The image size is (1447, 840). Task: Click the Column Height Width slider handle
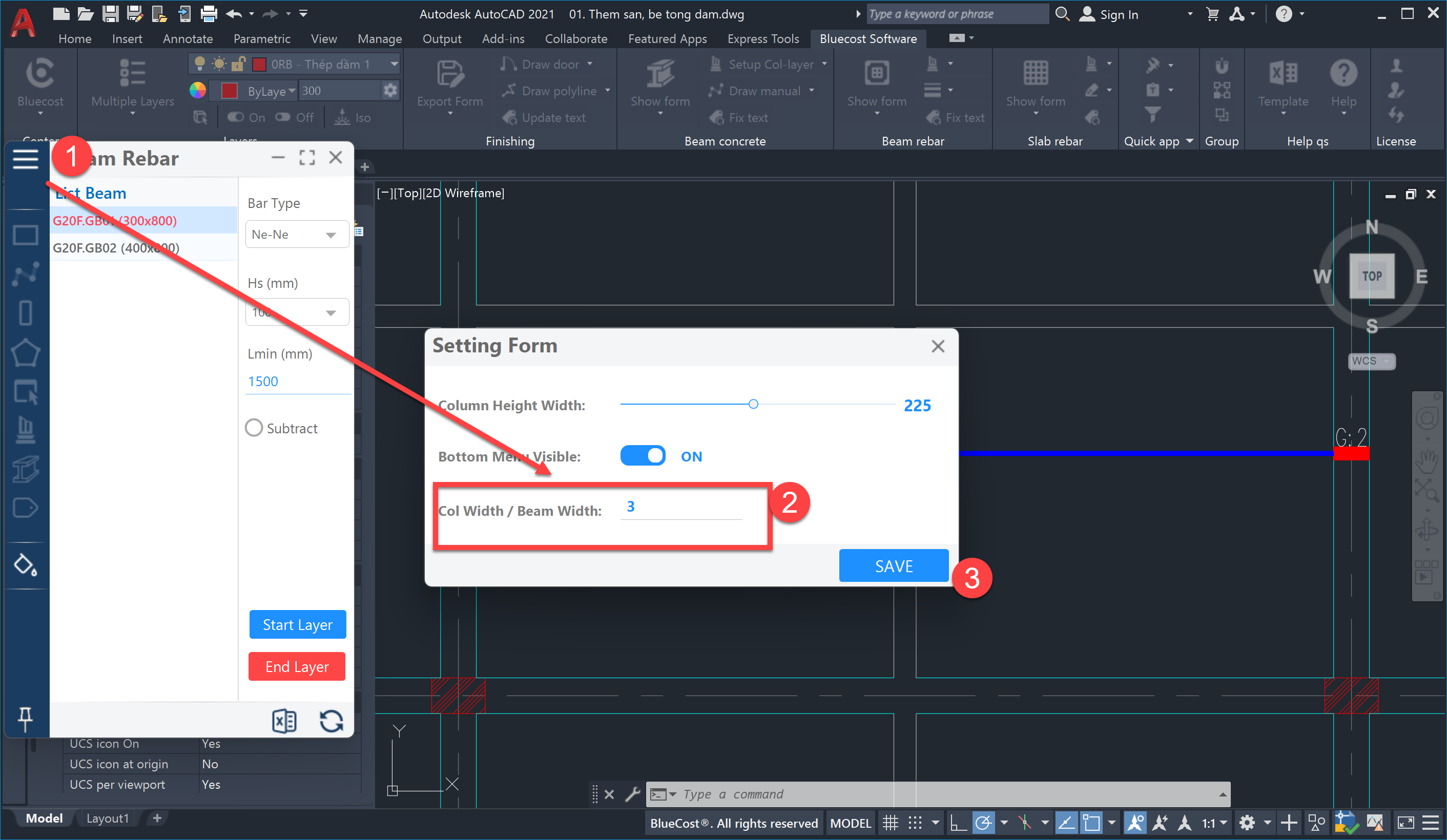753,404
